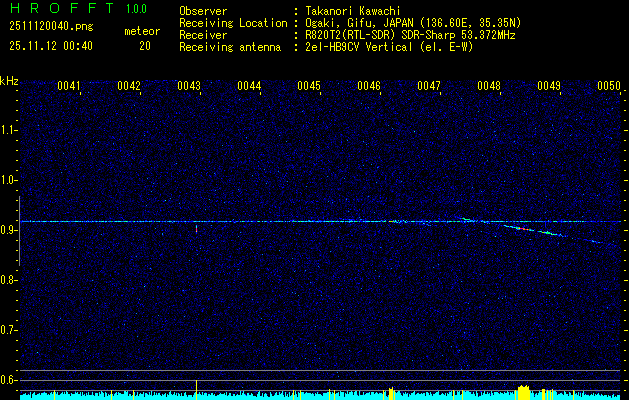Click the Observer name Takanori Kawachi

click(x=353, y=11)
